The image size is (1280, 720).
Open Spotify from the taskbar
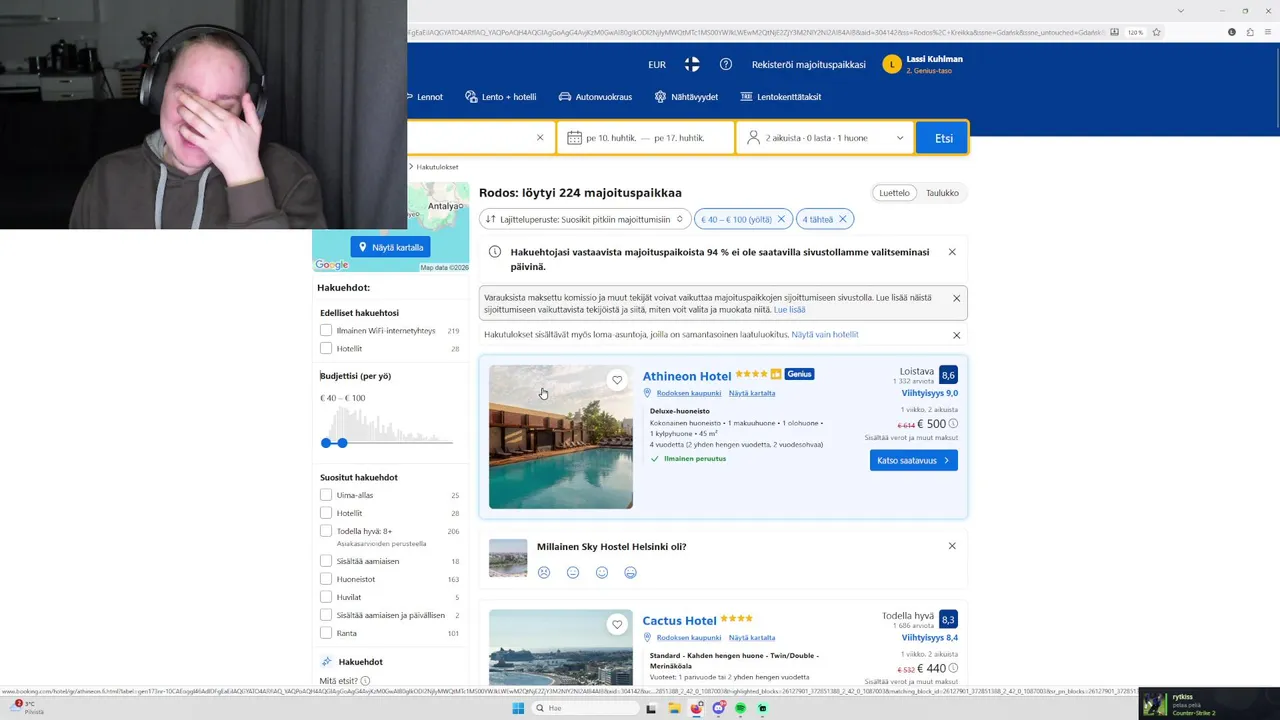(x=740, y=708)
